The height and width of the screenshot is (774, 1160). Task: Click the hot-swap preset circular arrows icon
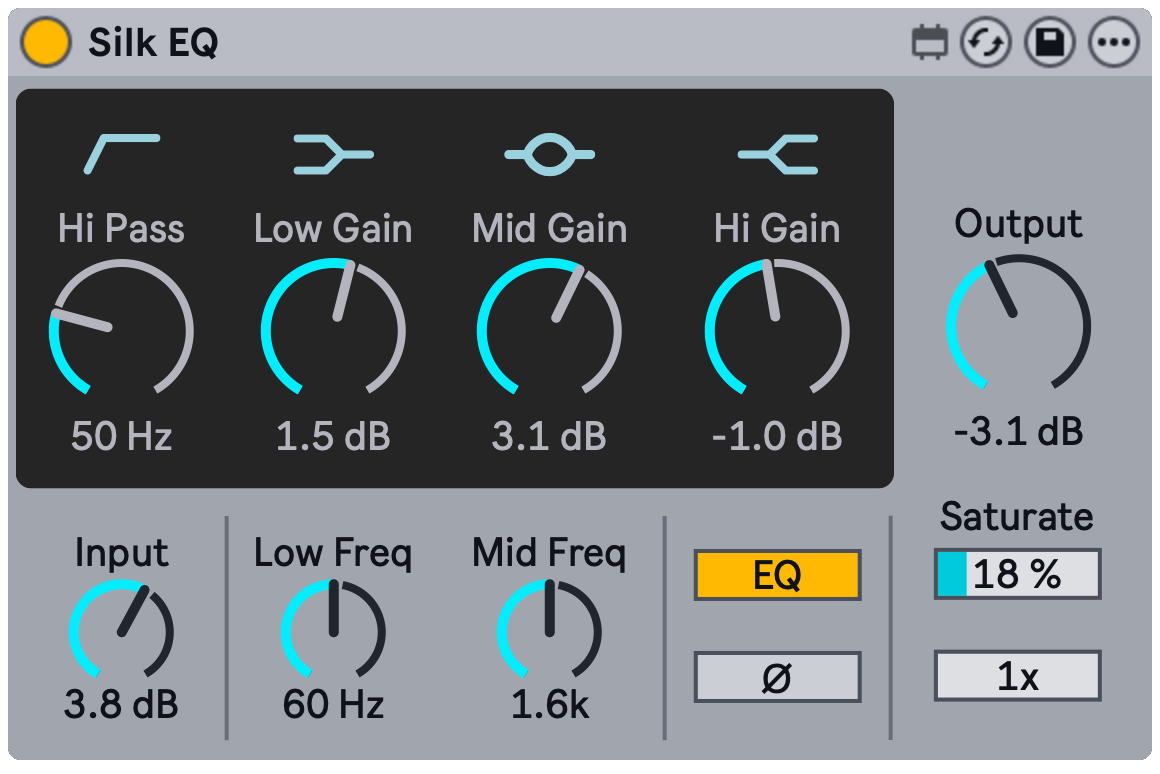pyautogui.click(x=985, y=42)
